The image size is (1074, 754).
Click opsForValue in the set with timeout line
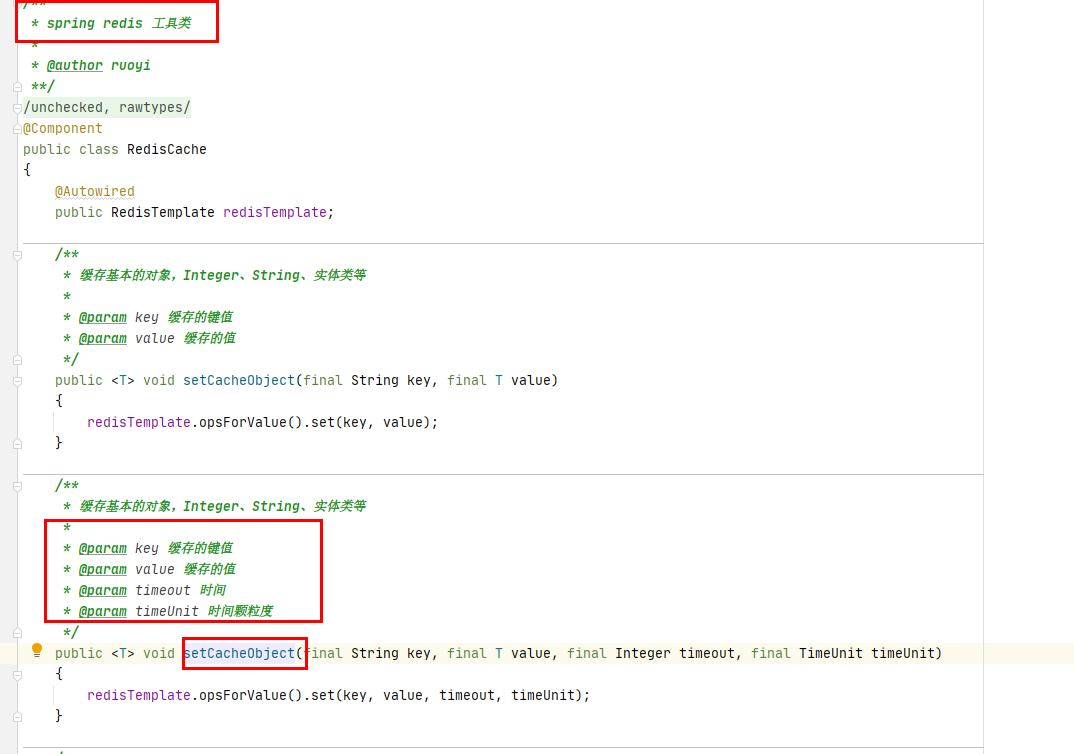click(x=242, y=695)
